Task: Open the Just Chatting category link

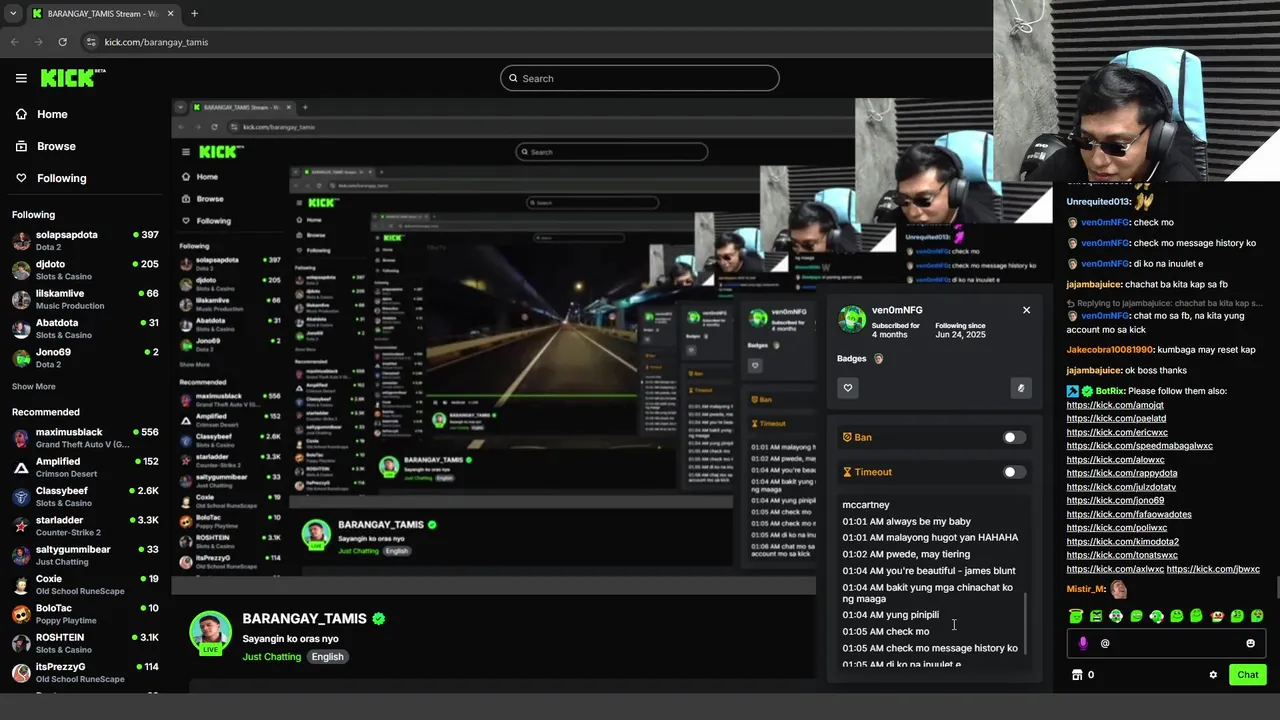Action: click(270, 657)
